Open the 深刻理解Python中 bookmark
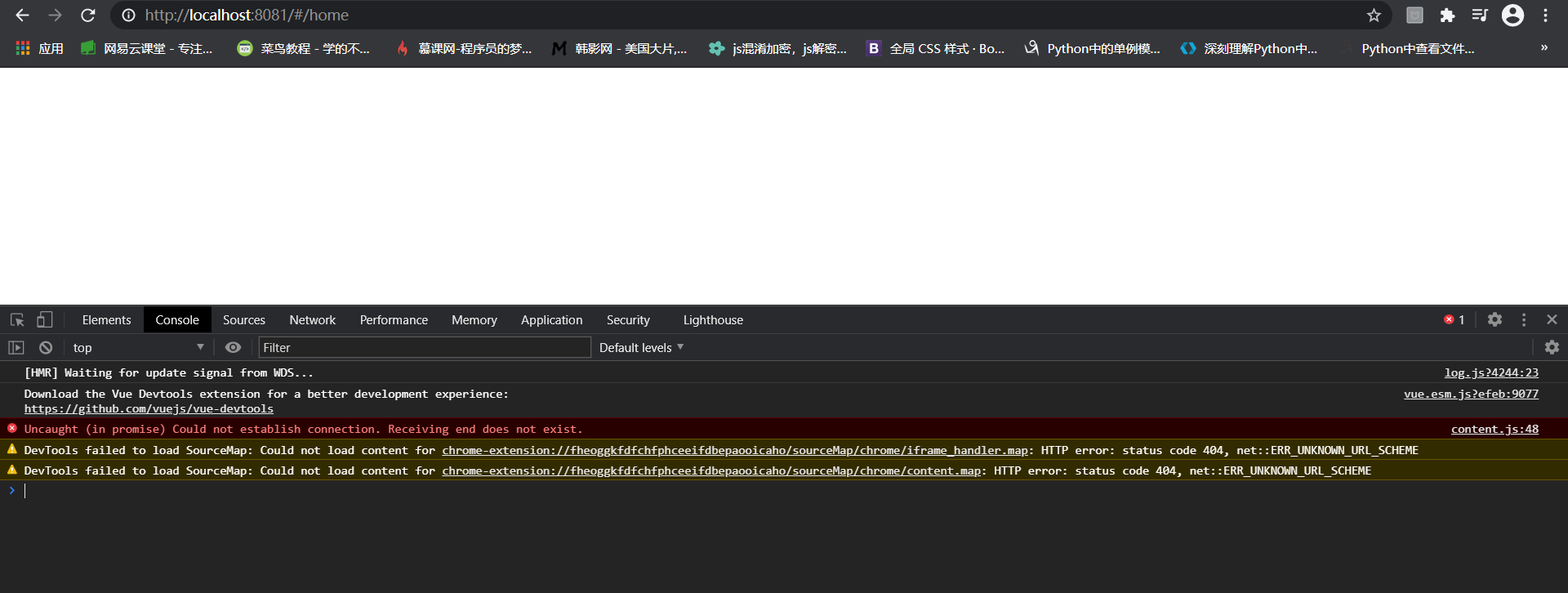This screenshot has height=593, width=1568. click(1249, 48)
